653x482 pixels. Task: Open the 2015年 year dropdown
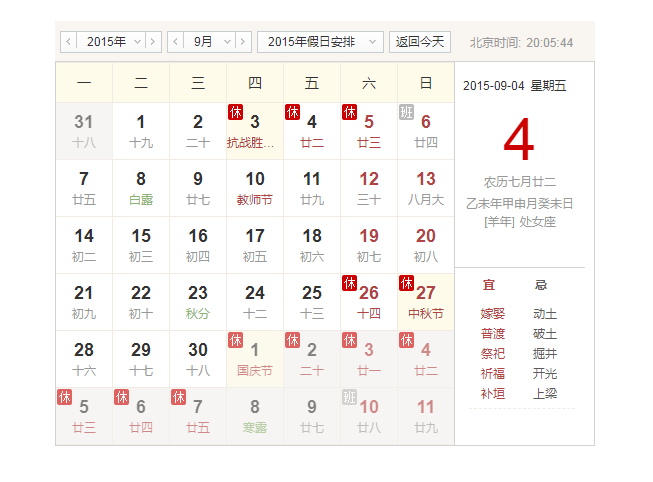(111, 42)
